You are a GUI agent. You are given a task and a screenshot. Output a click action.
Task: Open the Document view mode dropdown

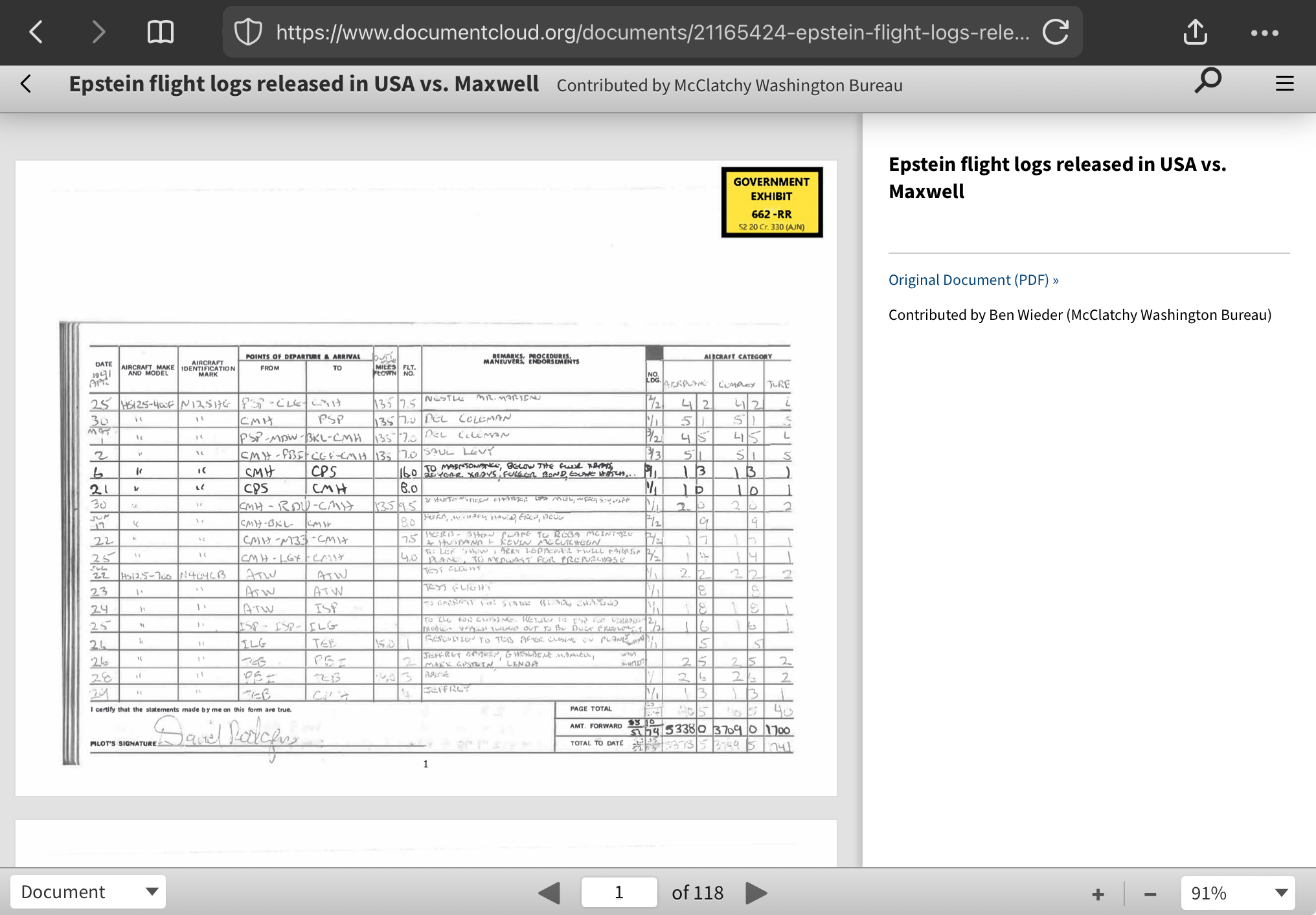(x=88, y=892)
